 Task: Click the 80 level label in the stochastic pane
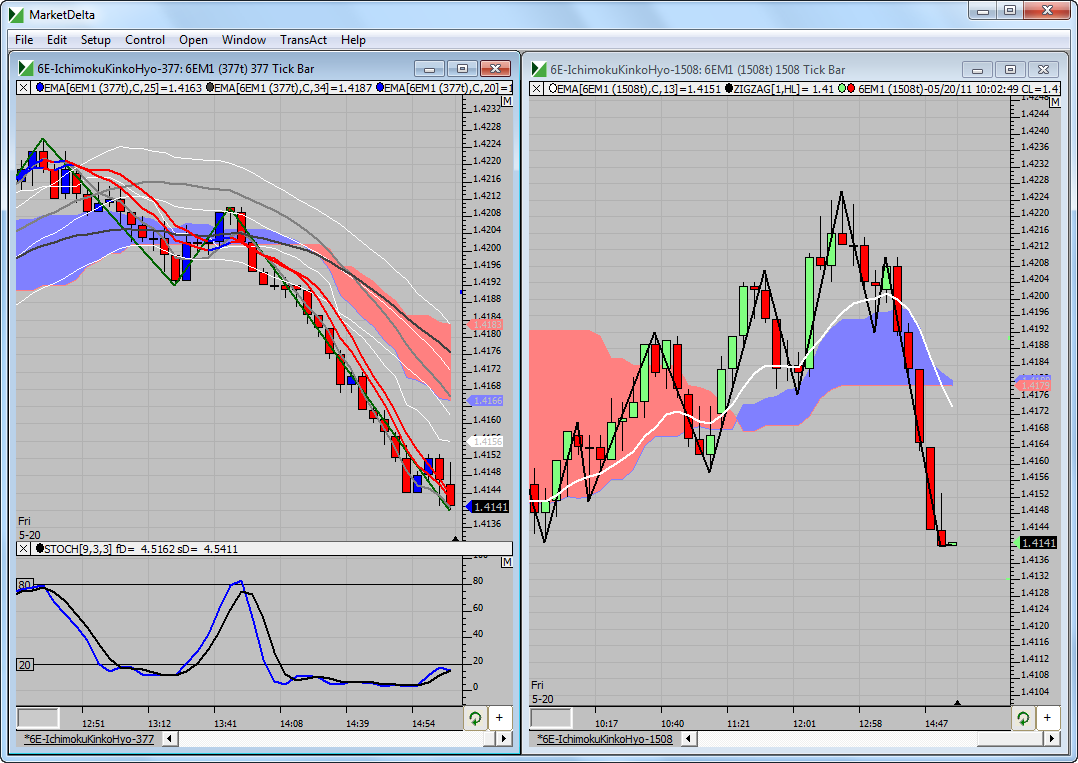pyautogui.click(x=25, y=585)
